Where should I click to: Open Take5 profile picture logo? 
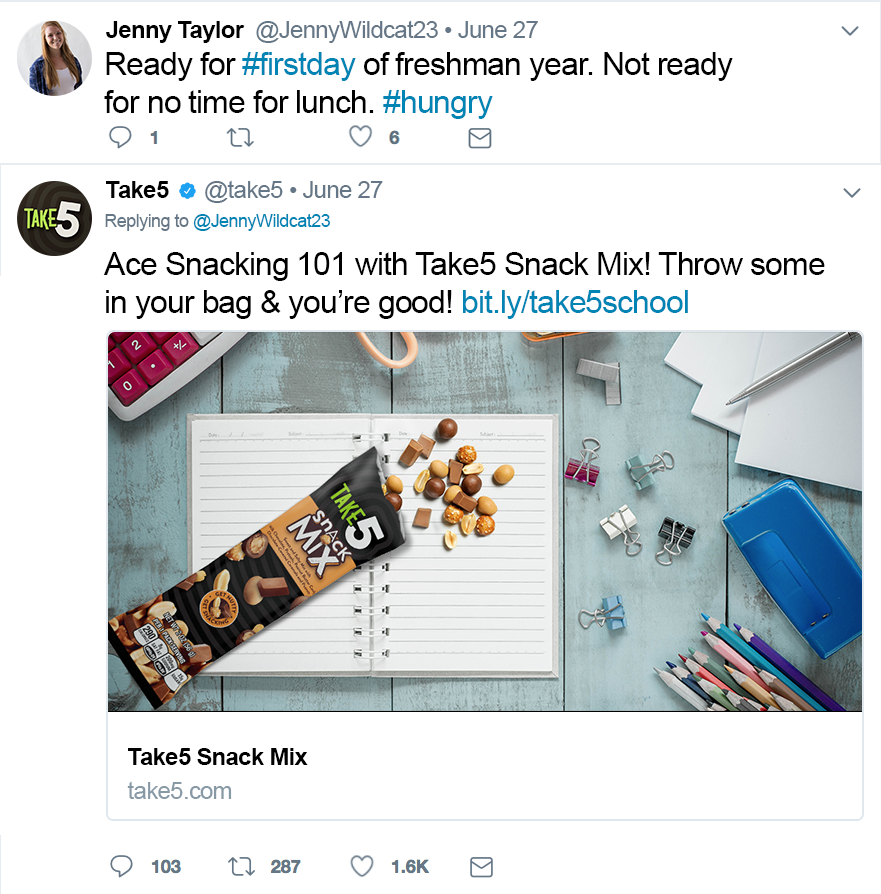point(55,218)
